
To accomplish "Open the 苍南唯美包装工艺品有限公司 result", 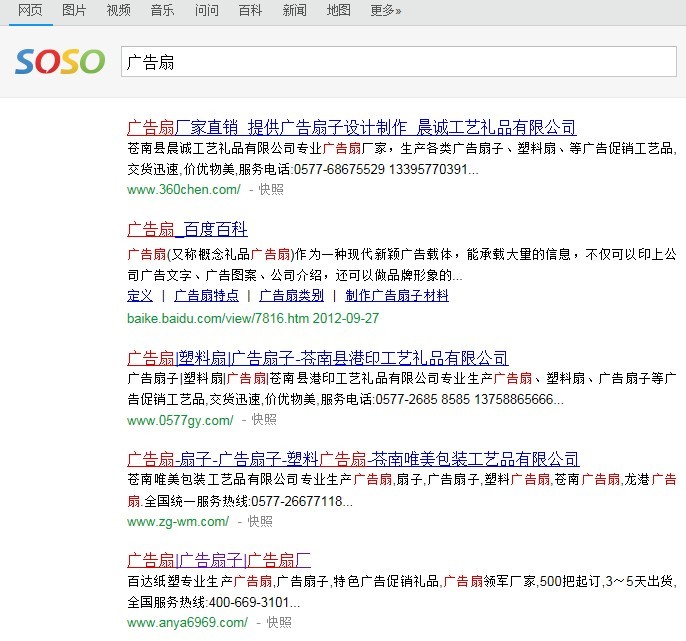I will click(x=353, y=459).
